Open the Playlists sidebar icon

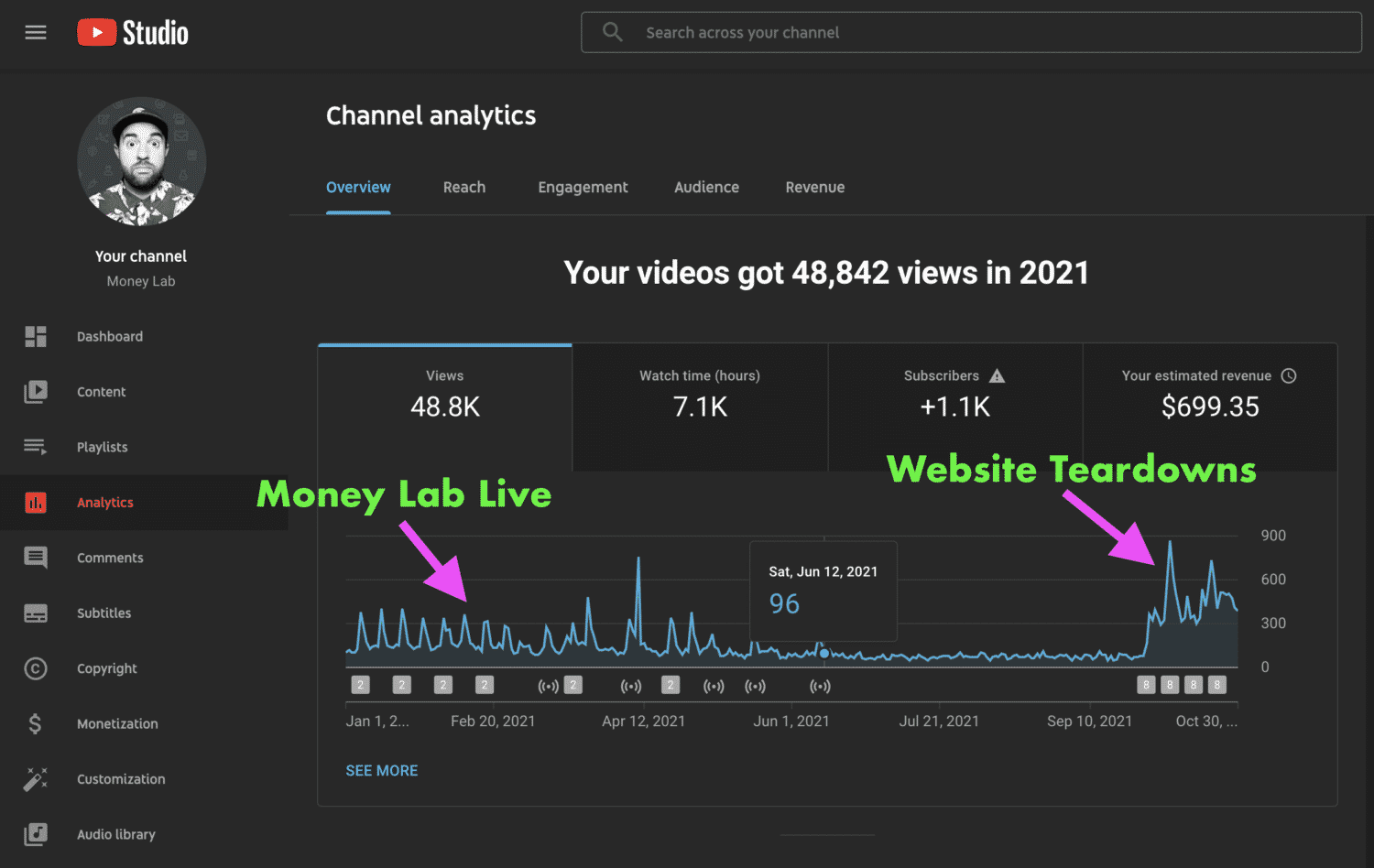click(x=36, y=447)
